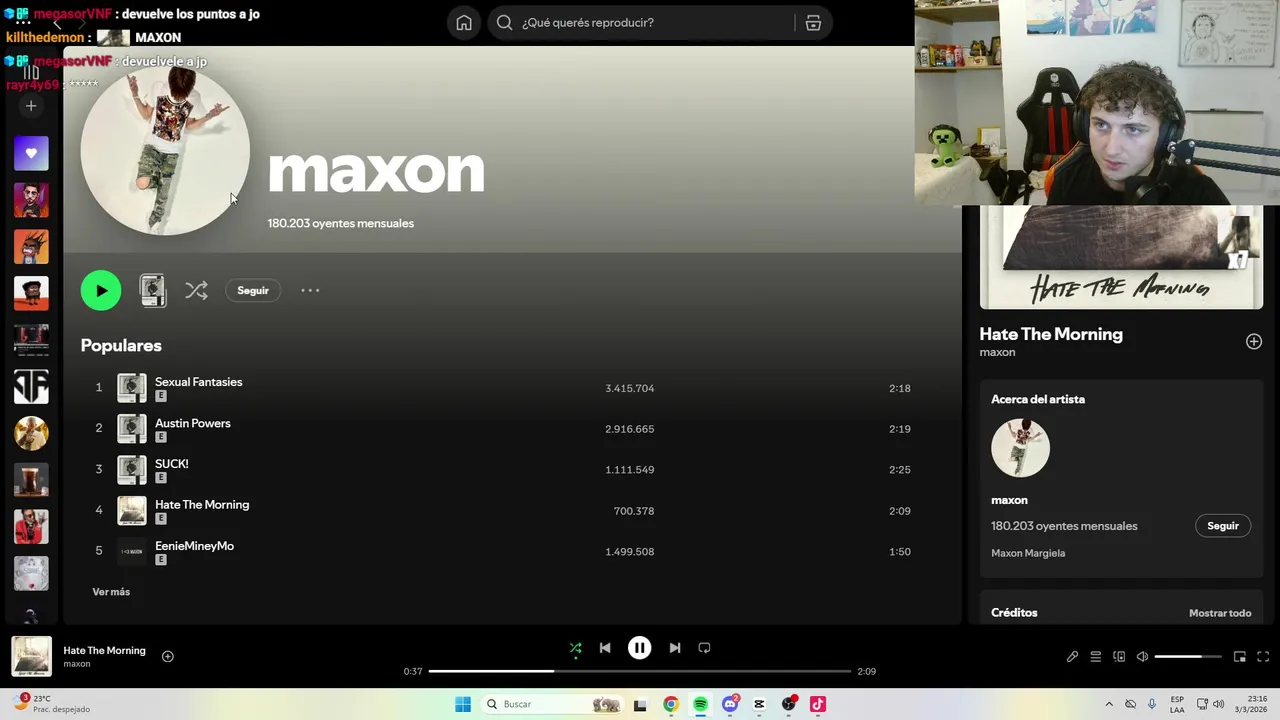Click the taskbar Buscar search box
The height and width of the screenshot is (720, 1280).
[x=552, y=704]
